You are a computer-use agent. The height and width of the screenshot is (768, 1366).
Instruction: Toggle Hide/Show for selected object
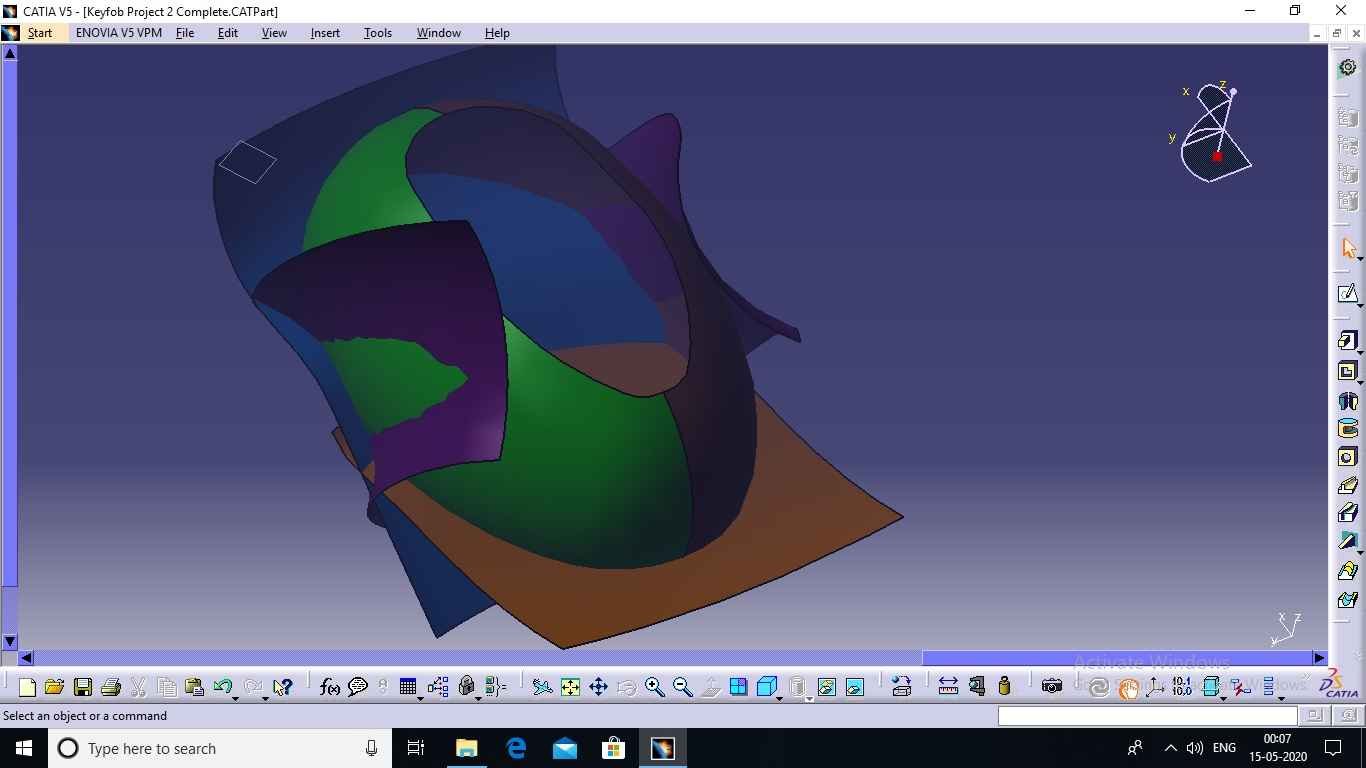point(826,687)
